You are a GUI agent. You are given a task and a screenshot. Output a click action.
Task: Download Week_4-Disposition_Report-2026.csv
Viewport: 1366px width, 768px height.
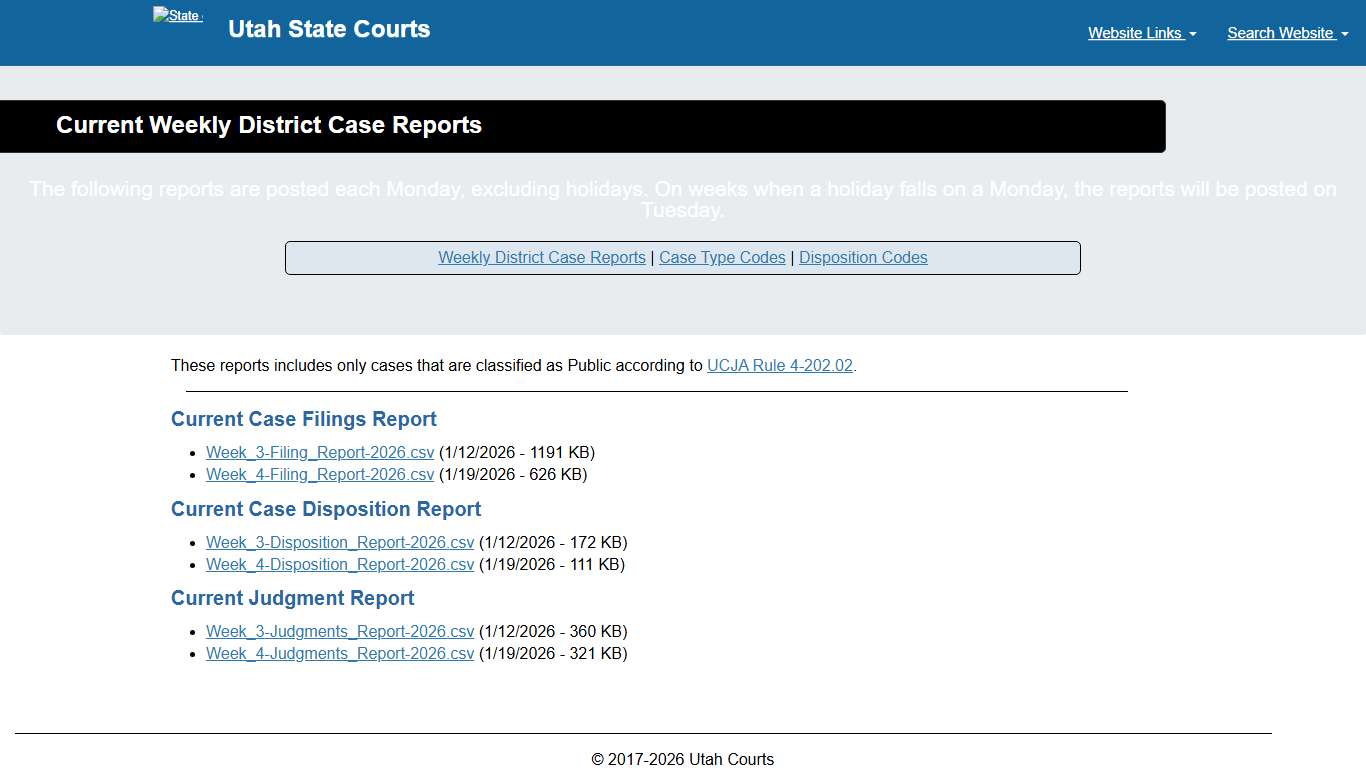tap(339, 564)
